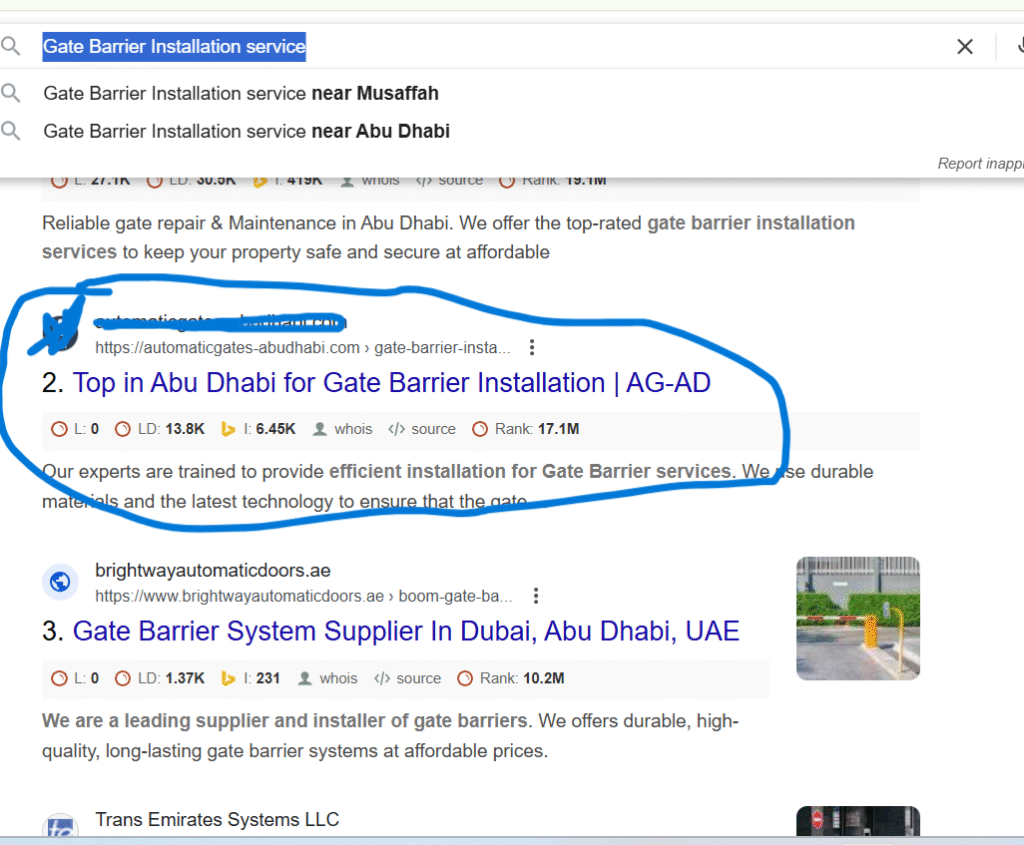Click whois link under result 2
Screen dimensions: 1024x845
(x=353, y=429)
